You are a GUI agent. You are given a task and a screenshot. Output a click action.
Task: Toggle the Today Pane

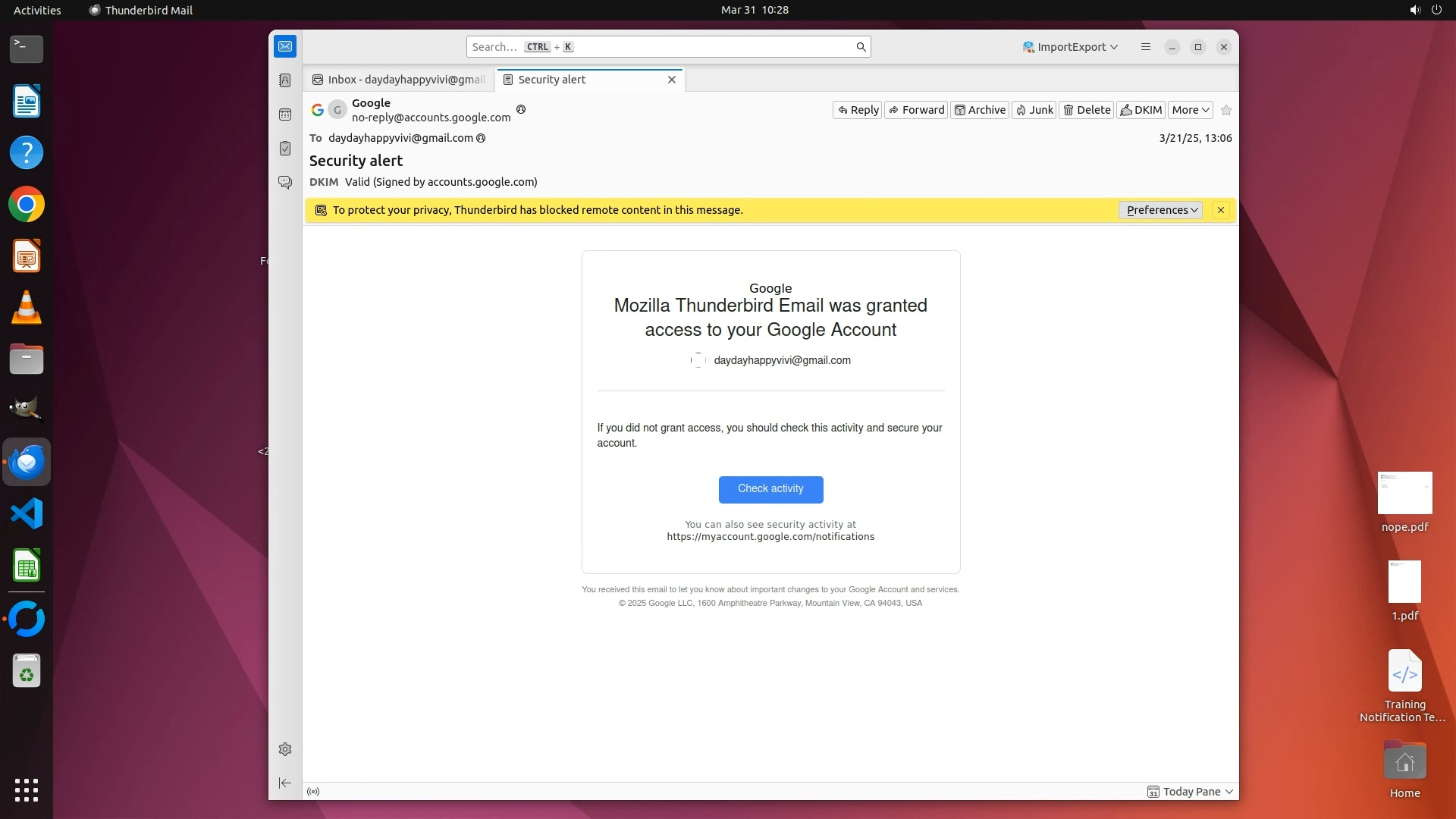click(1191, 792)
